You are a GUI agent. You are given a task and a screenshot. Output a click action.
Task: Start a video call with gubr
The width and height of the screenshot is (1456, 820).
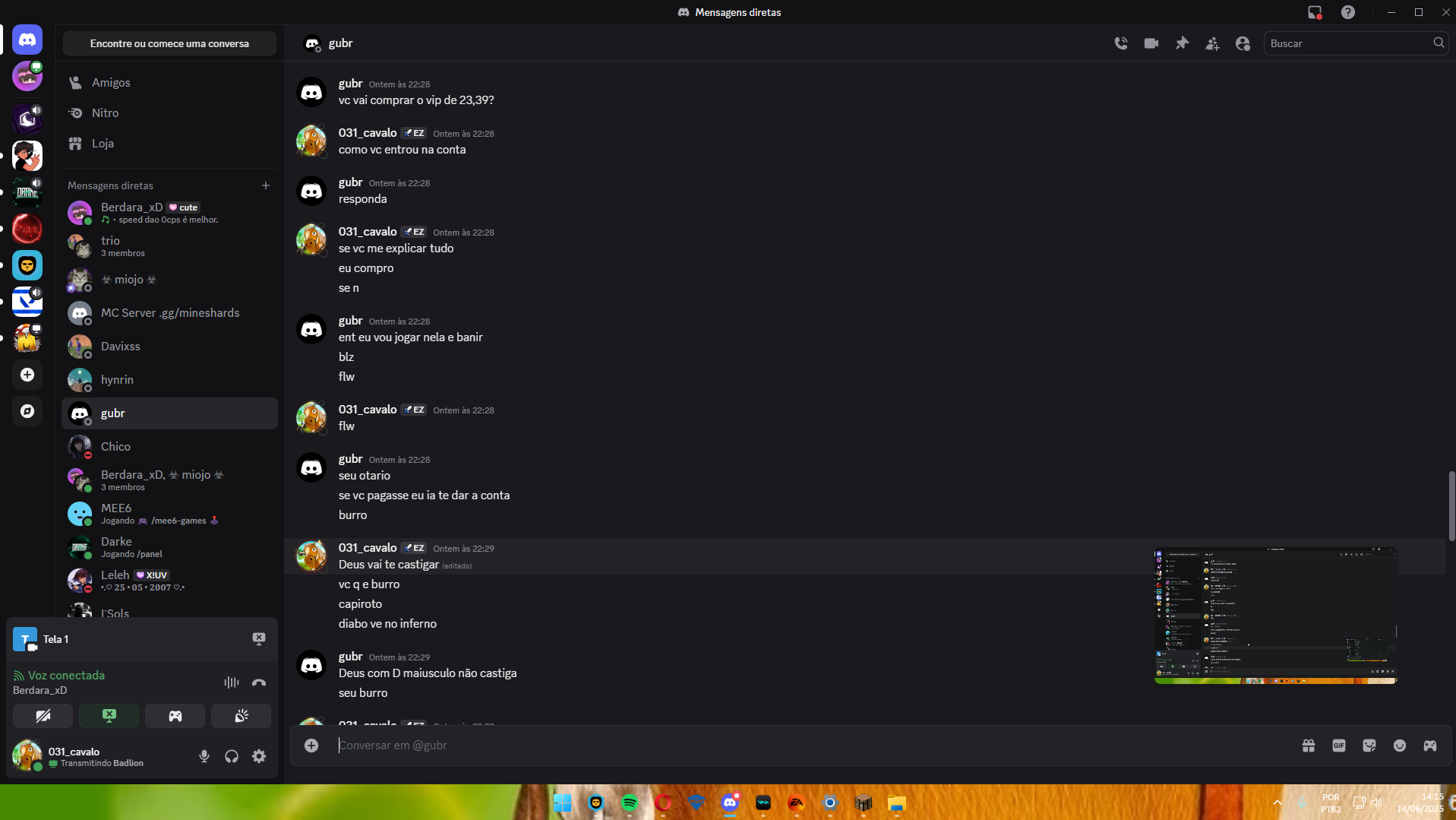tap(1151, 43)
